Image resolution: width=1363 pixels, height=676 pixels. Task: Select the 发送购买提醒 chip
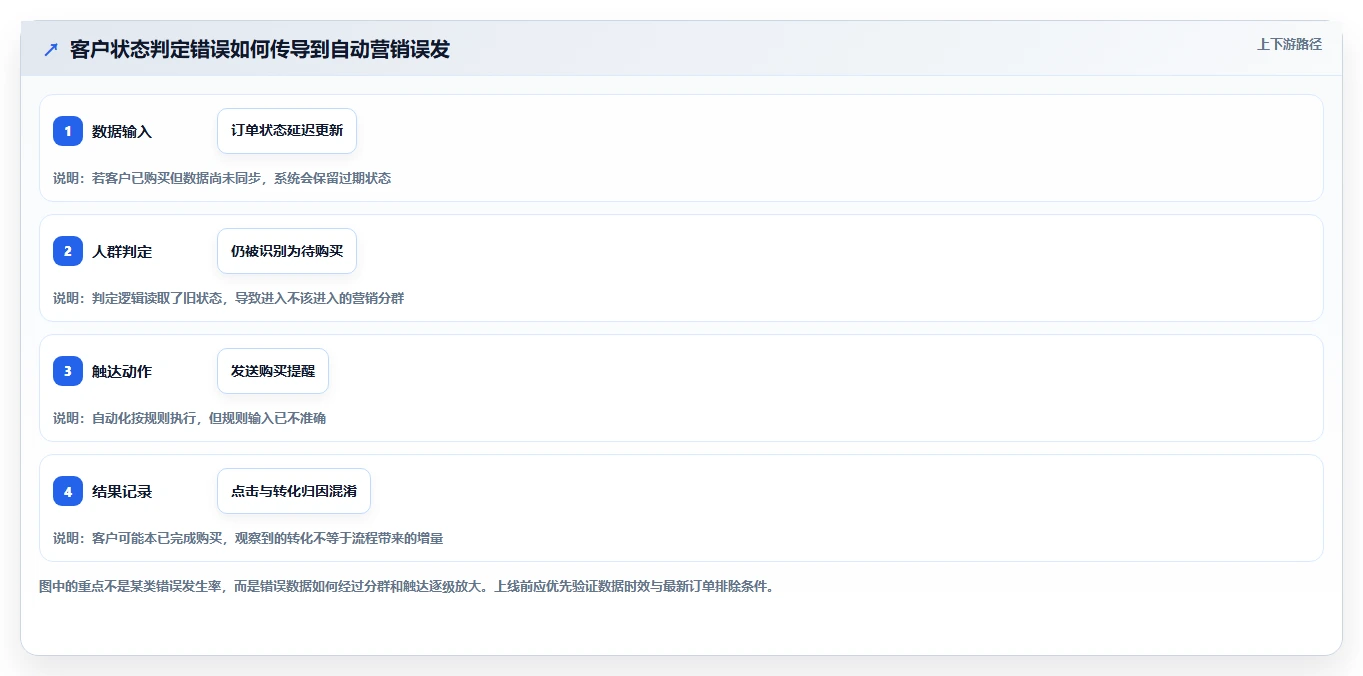click(273, 371)
